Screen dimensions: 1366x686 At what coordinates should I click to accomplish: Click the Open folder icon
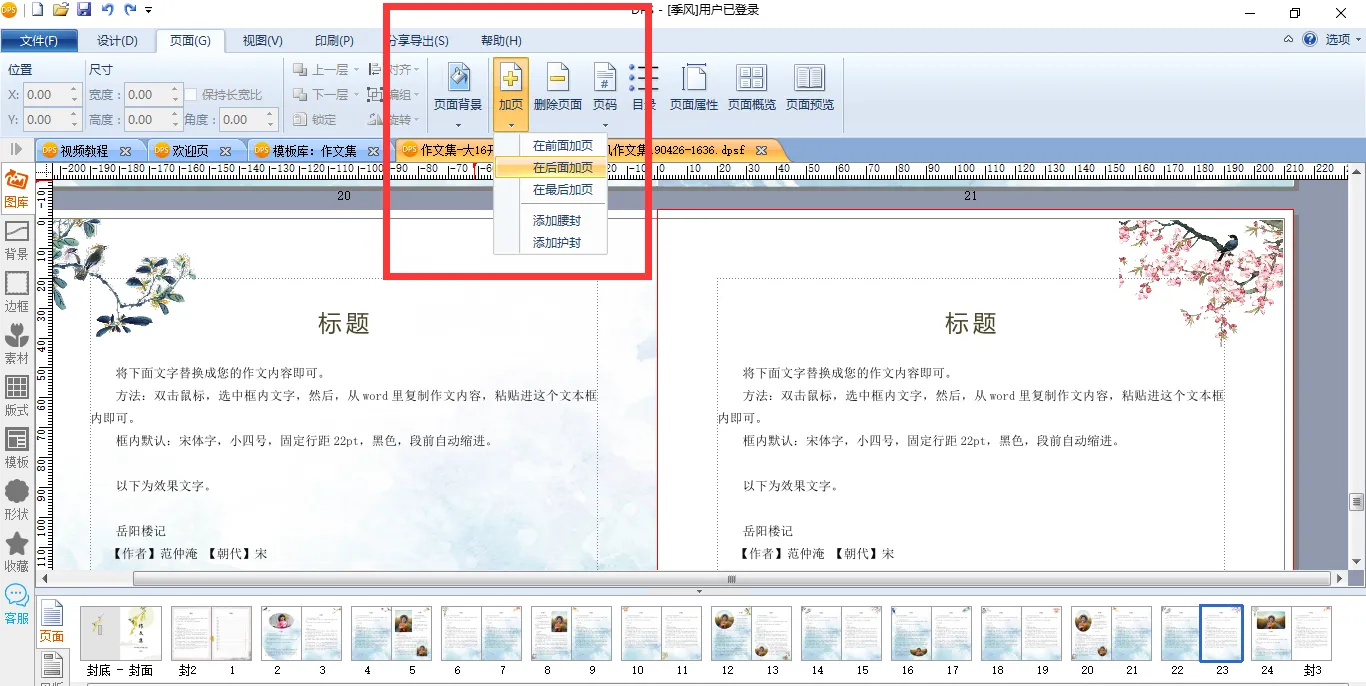(x=61, y=10)
